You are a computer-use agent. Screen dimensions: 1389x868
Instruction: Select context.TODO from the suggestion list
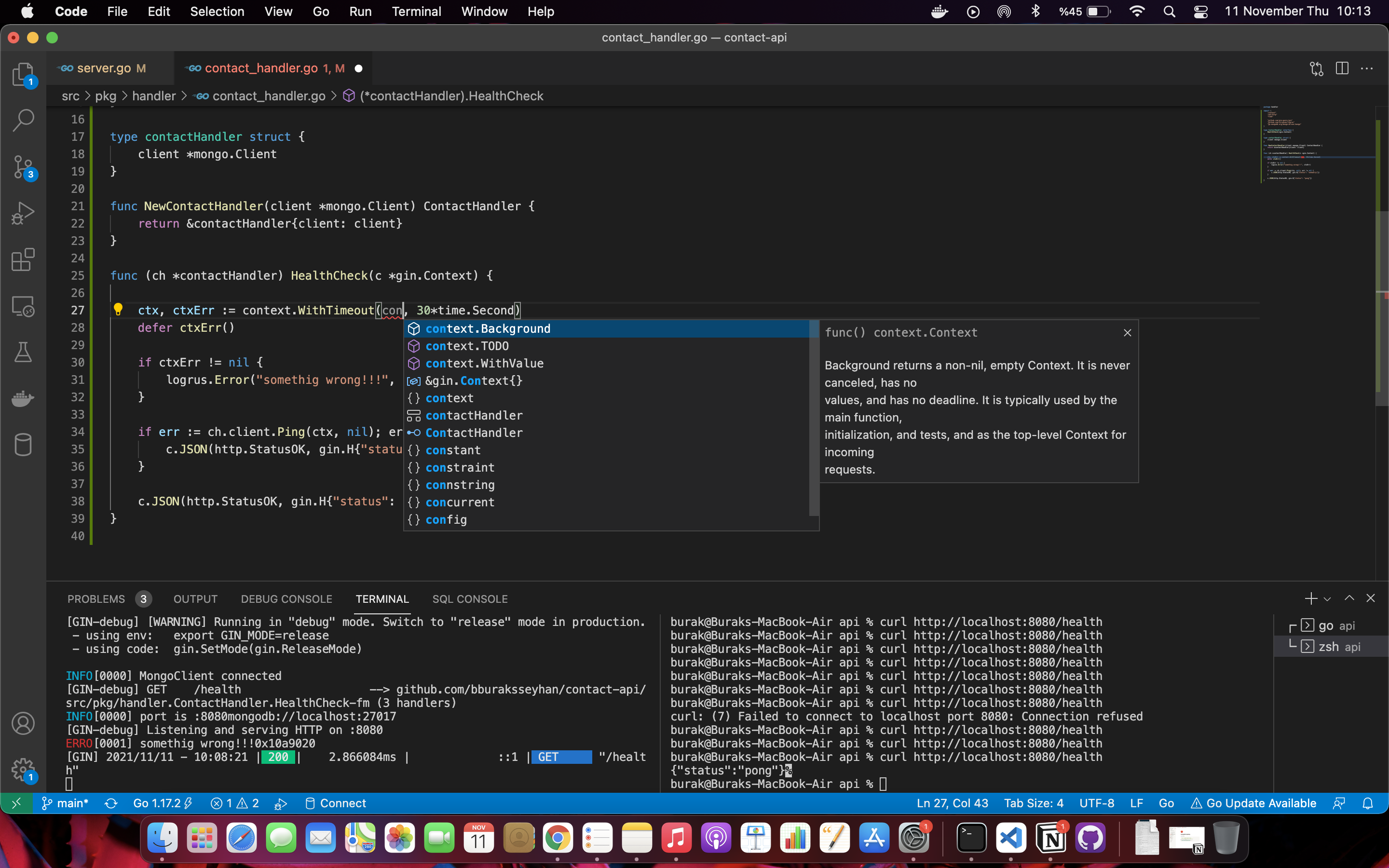(x=467, y=346)
